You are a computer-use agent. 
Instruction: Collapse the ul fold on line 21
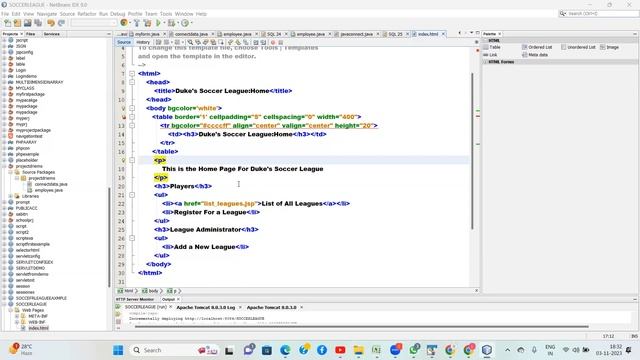pyautogui.click(x=132, y=195)
